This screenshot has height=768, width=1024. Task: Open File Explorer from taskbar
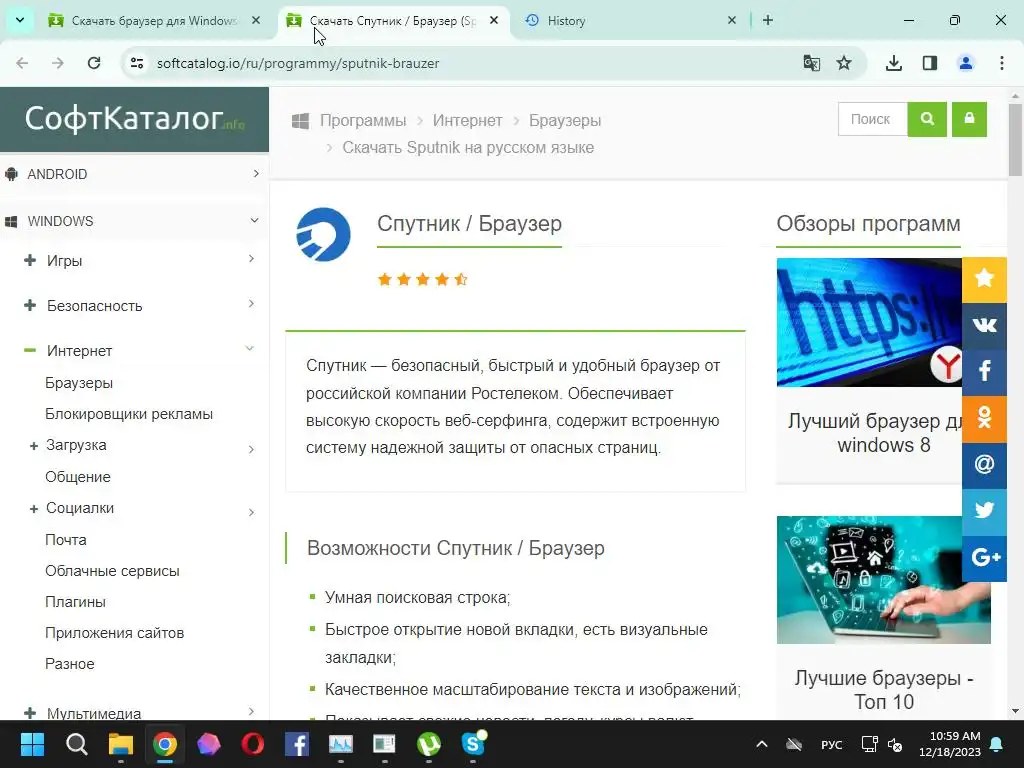point(121,744)
